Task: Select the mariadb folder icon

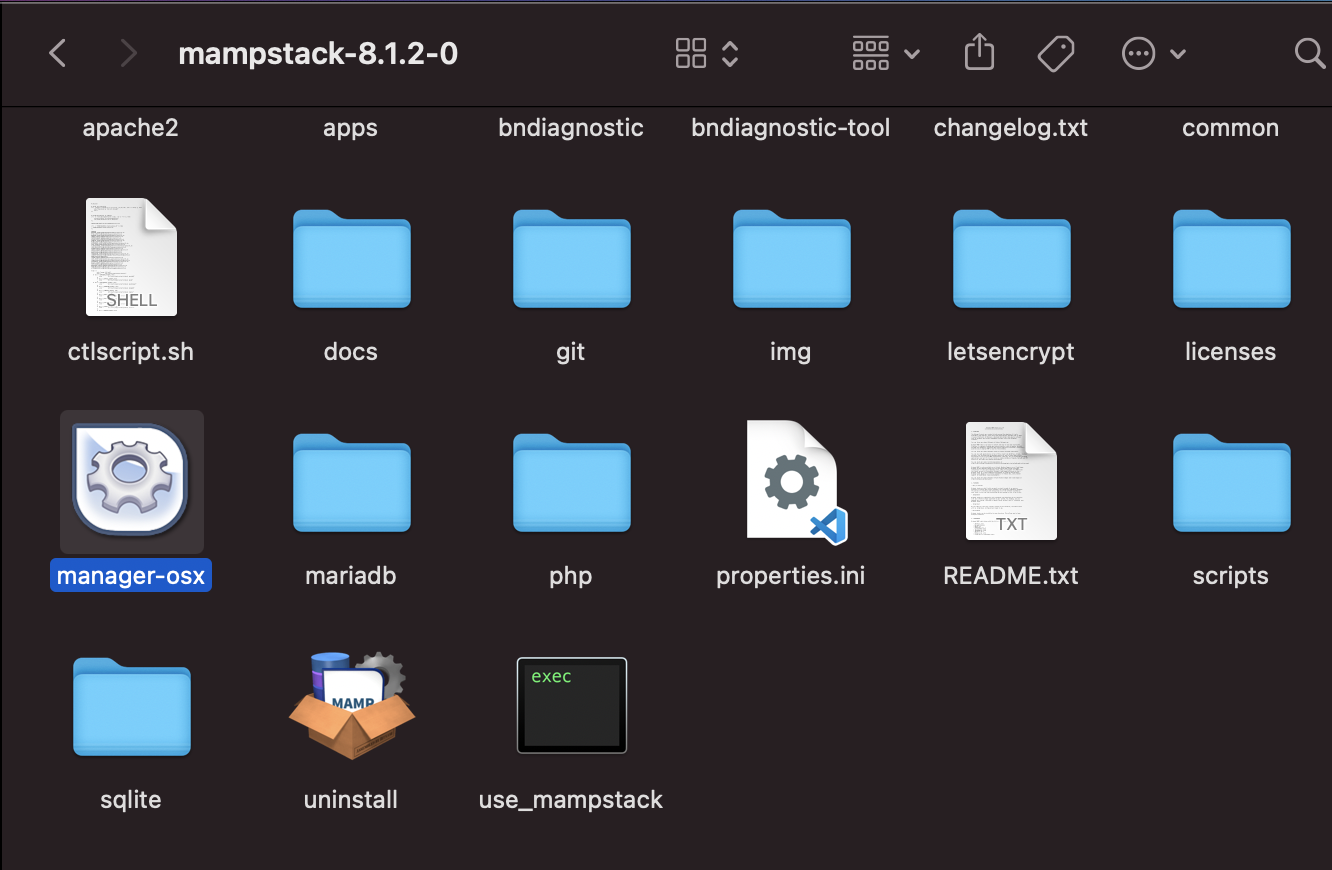Action: [x=351, y=483]
